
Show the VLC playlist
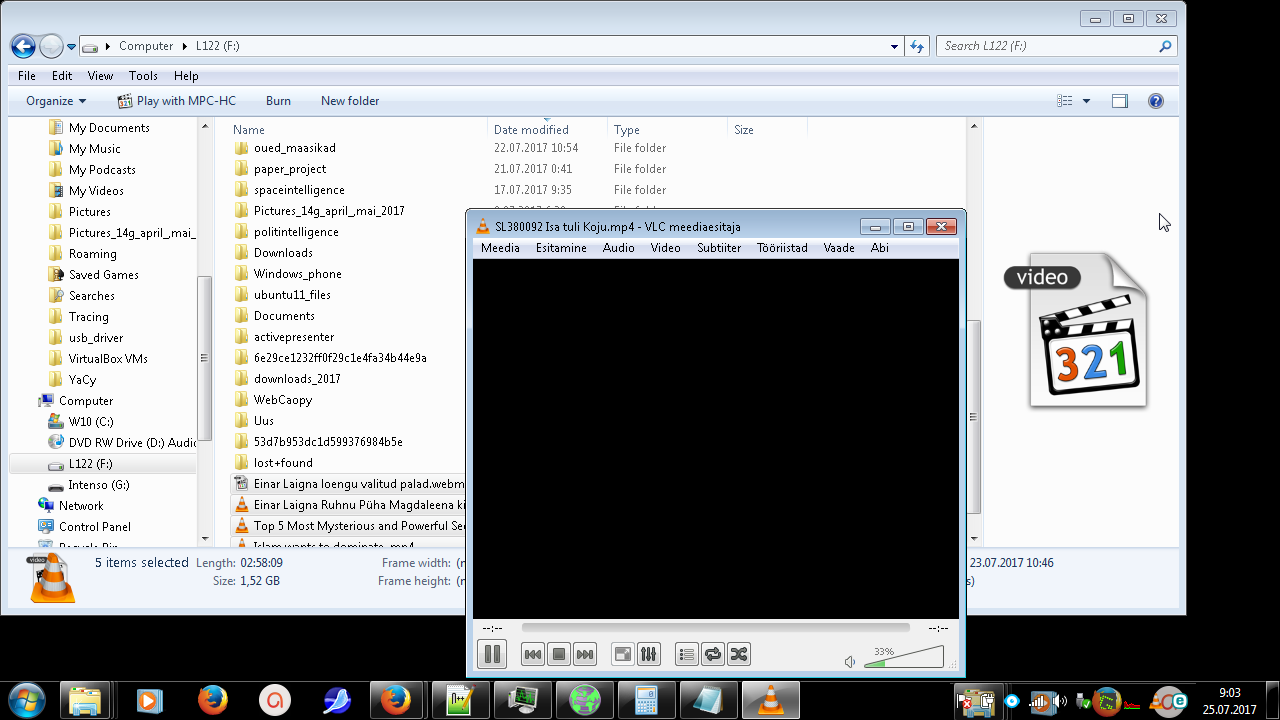coord(686,654)
